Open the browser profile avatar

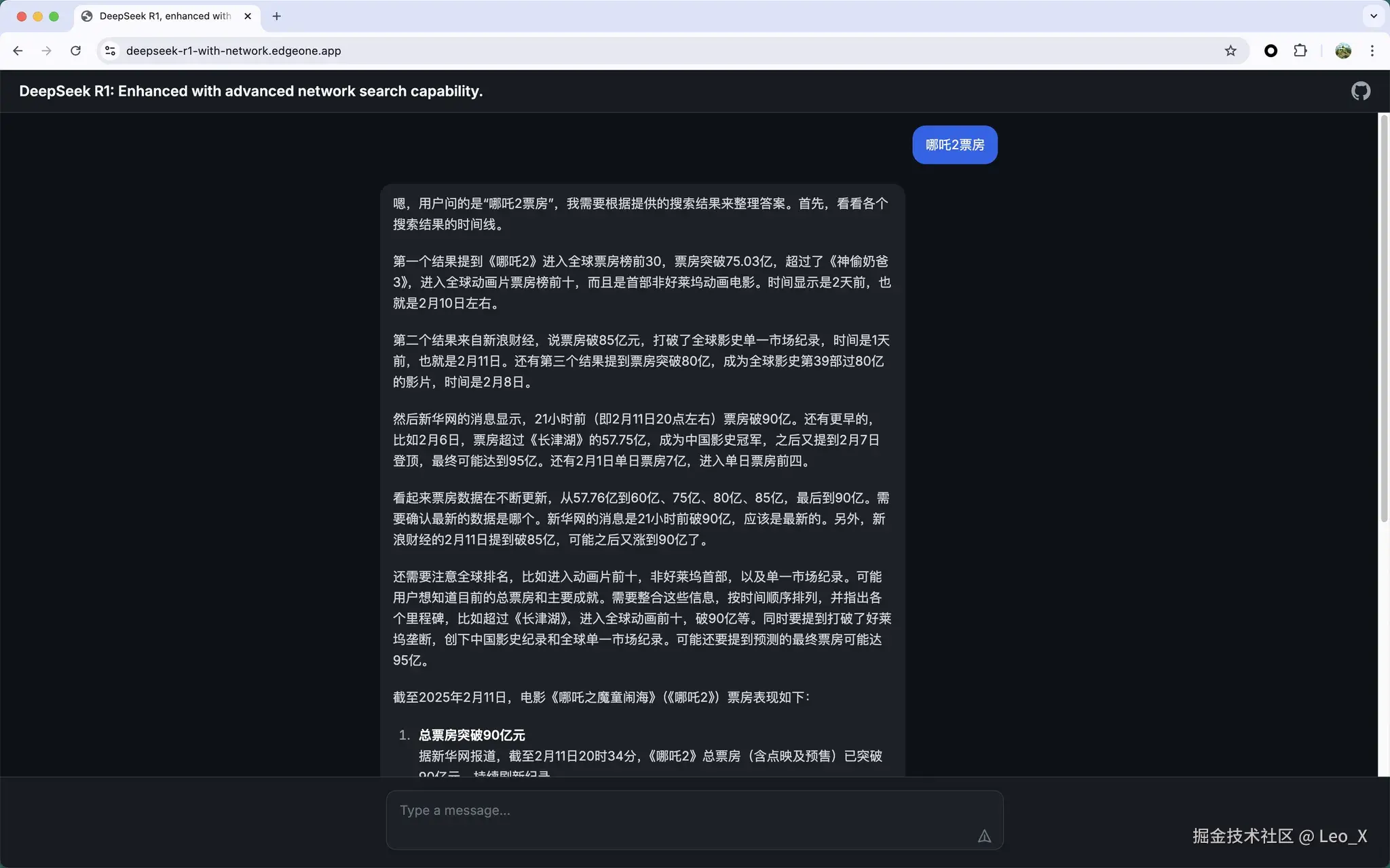click(x=1343, y=50)
